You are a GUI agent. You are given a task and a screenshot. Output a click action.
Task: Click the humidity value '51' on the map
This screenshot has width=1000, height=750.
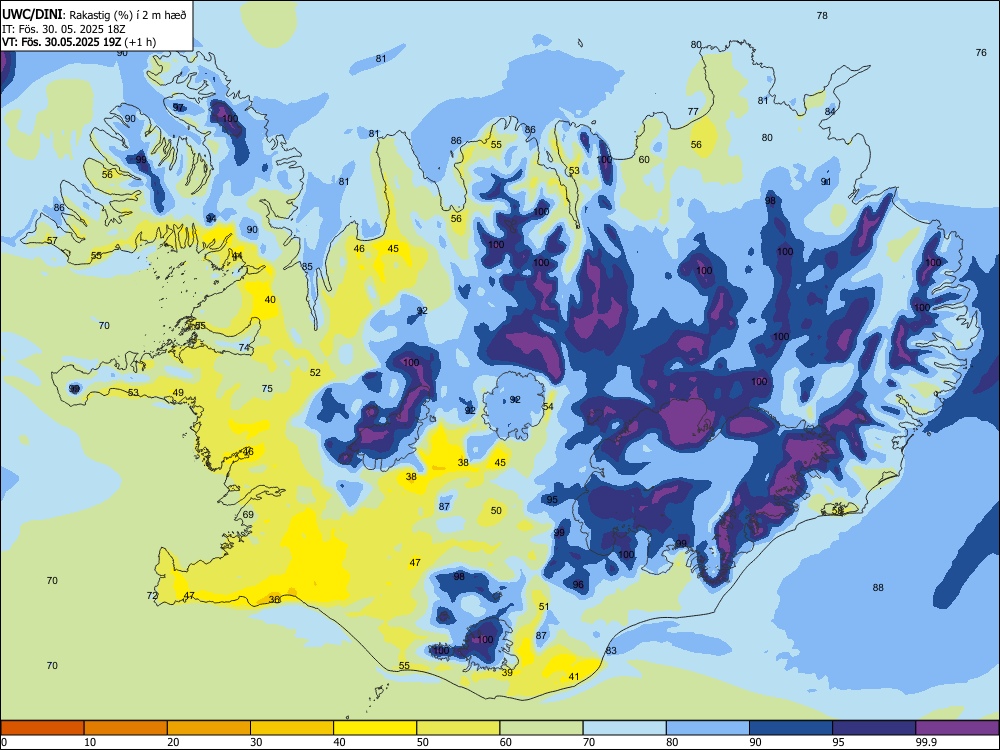(543, 607)
